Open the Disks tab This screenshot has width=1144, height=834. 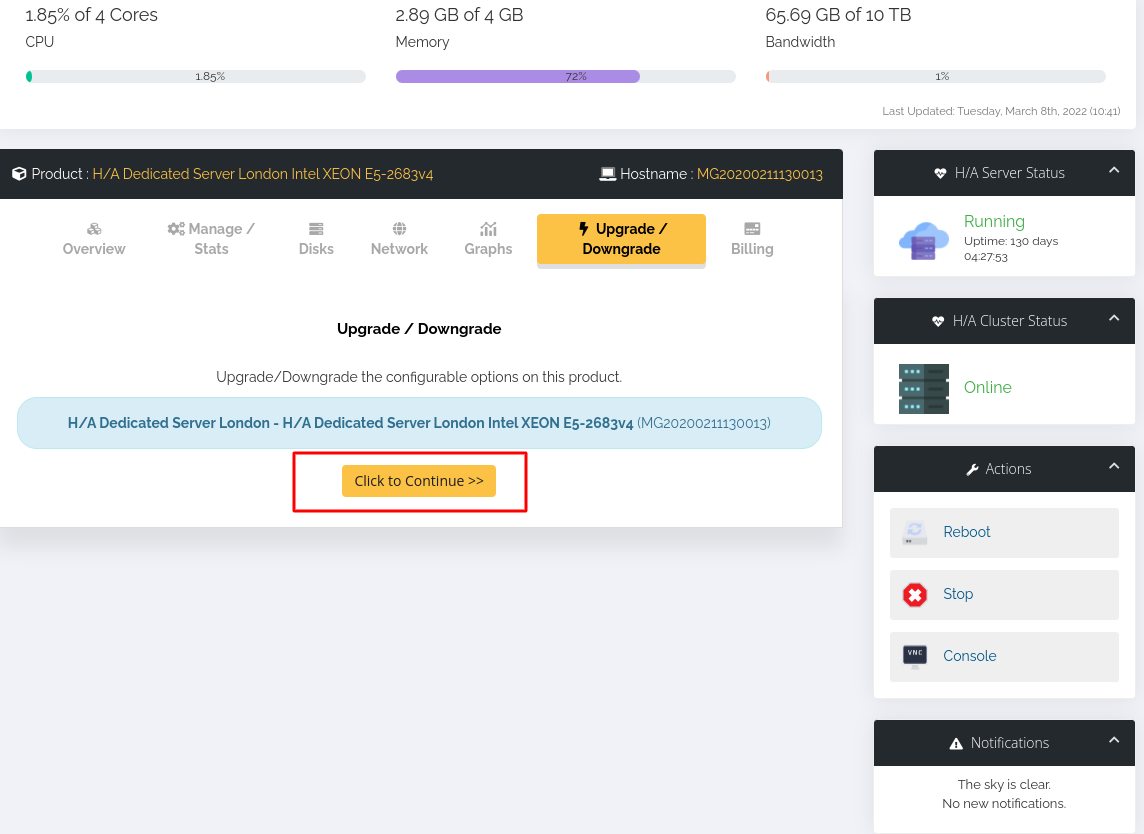tap(316, 239)
